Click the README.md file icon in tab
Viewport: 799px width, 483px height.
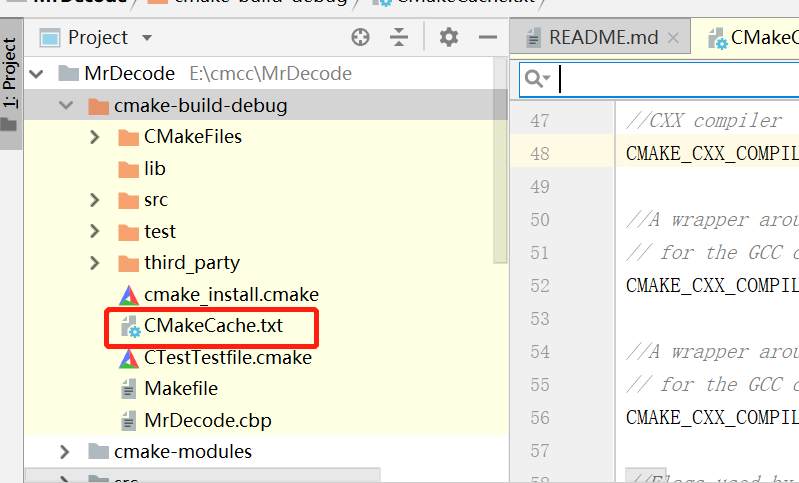pyautogui.click(x=533, y=38)
